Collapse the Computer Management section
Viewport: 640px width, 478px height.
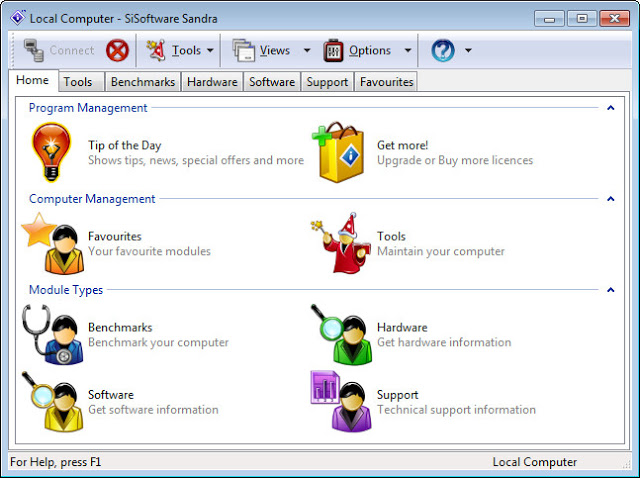(611, 199)
